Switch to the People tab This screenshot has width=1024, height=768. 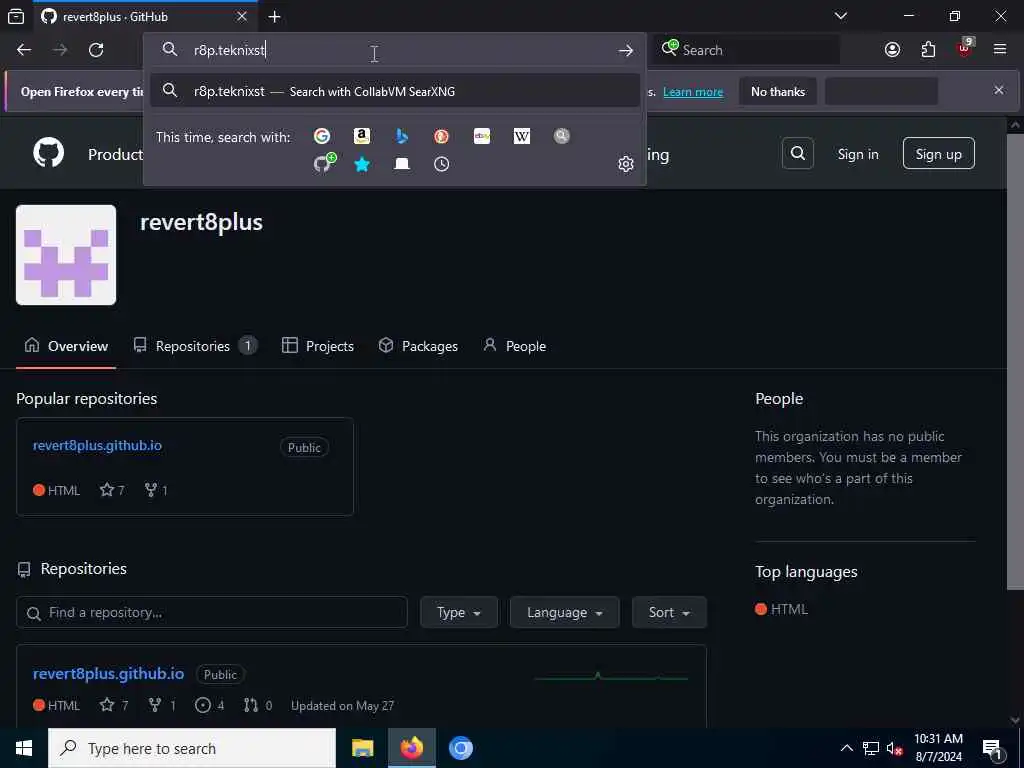(515, 346)
